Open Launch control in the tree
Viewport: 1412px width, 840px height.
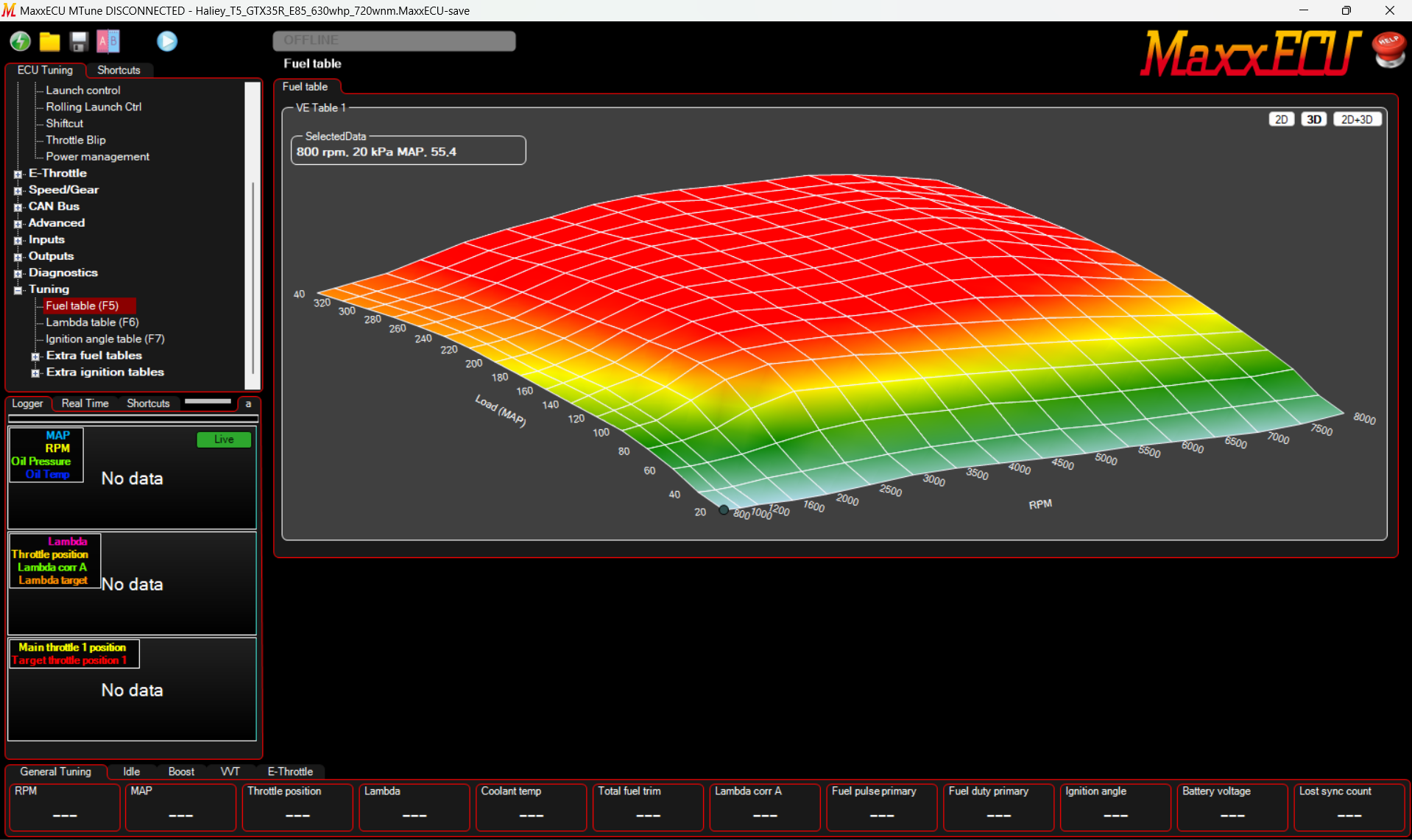click(82, 90)
